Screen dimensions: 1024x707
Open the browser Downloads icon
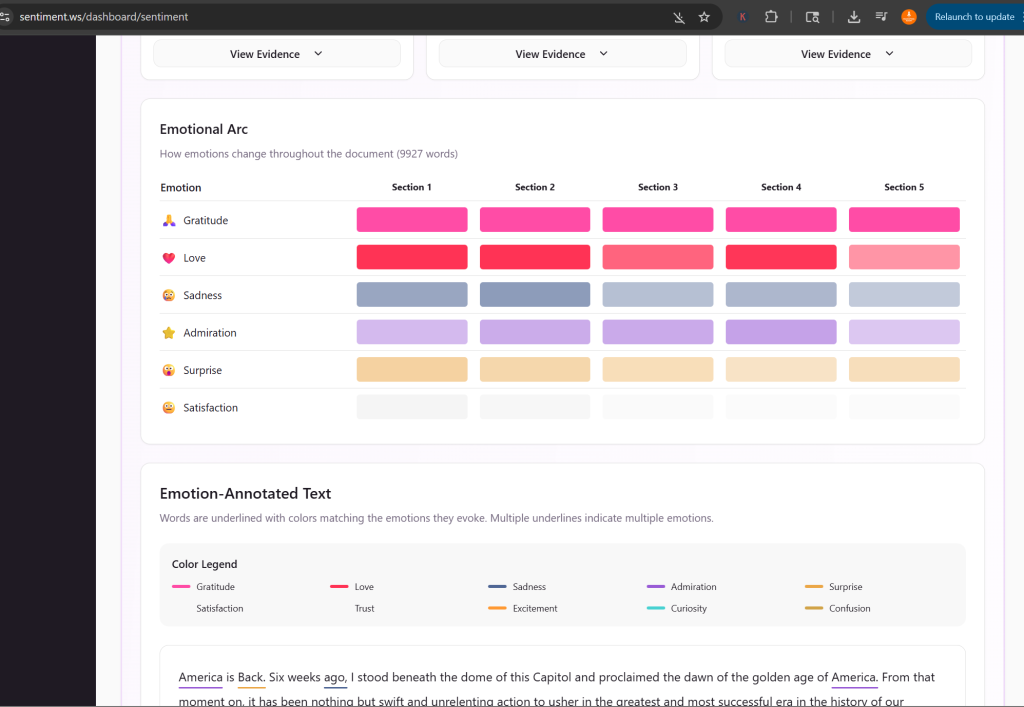[x=853, y=17]
